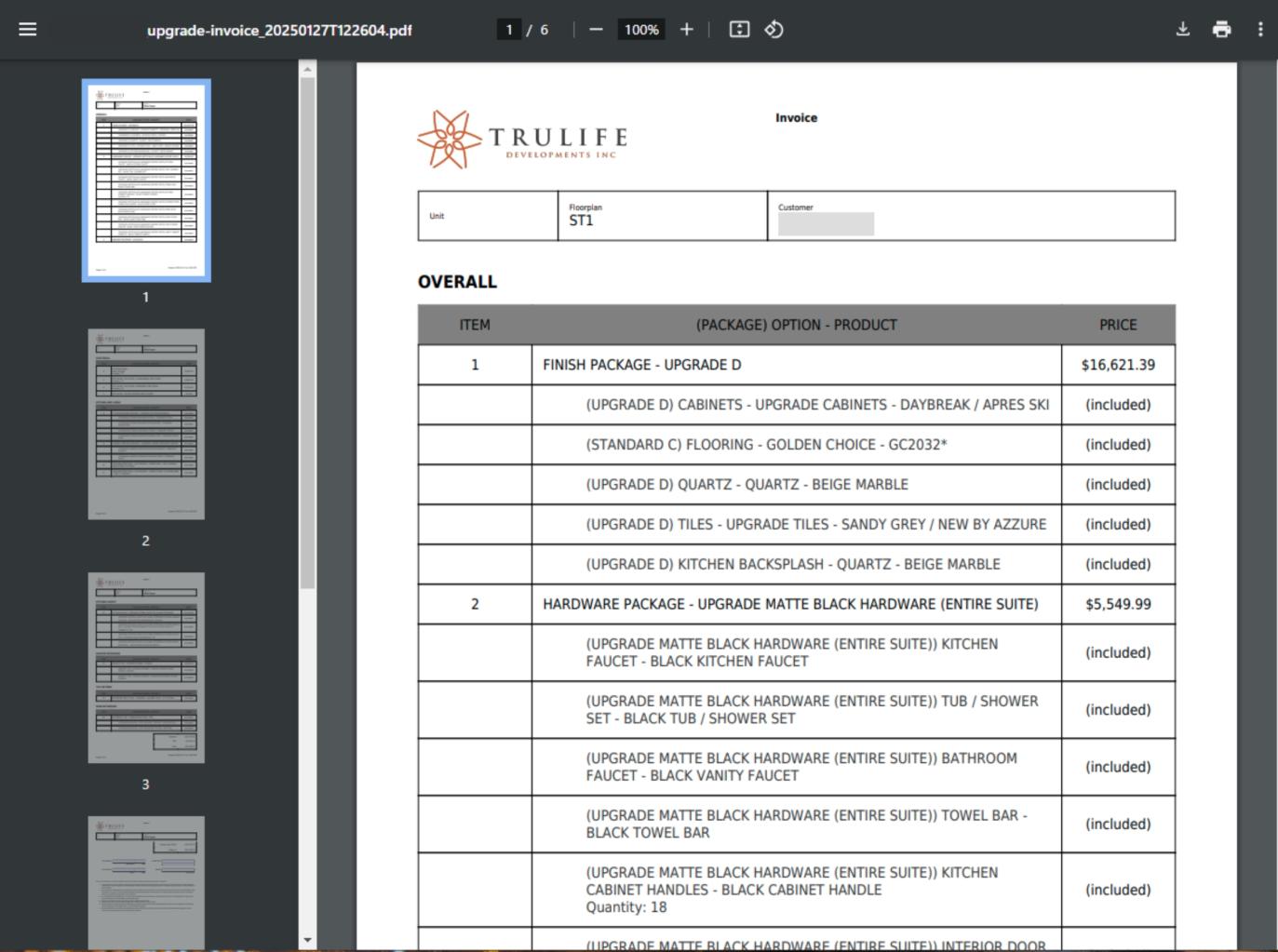Image resolution: width=1278 pixels, height=952 pixels.
Task: Rotate the document counterclockwise
Action: [x=774, y=29]
